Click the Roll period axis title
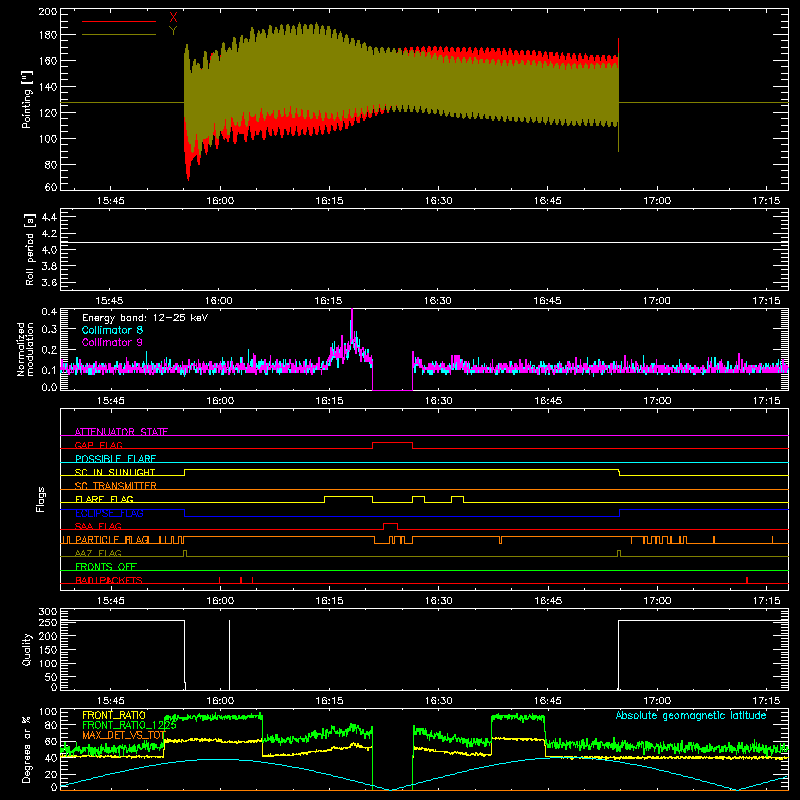The width and height of the screenshot is (800, 800). (x=29, y=249)
